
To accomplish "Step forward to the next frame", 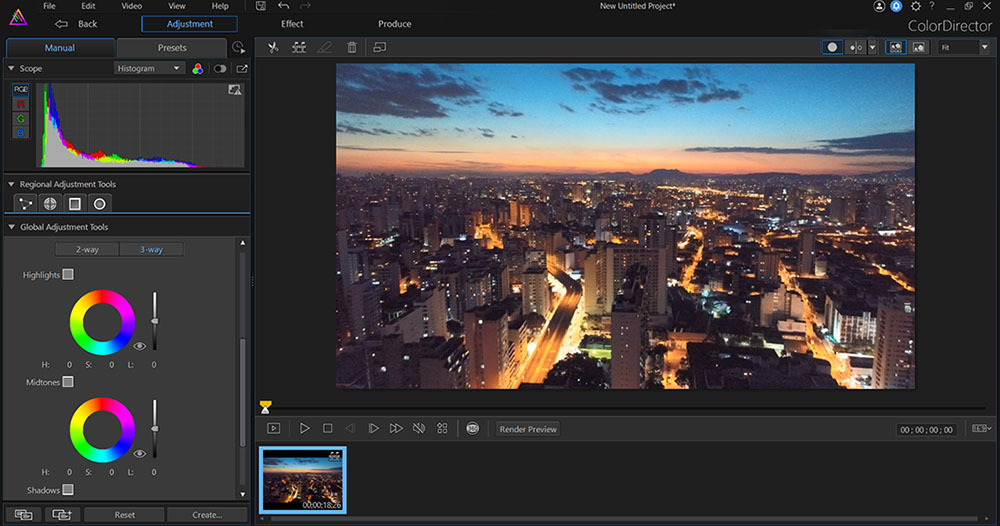I will tap(373, 428).
